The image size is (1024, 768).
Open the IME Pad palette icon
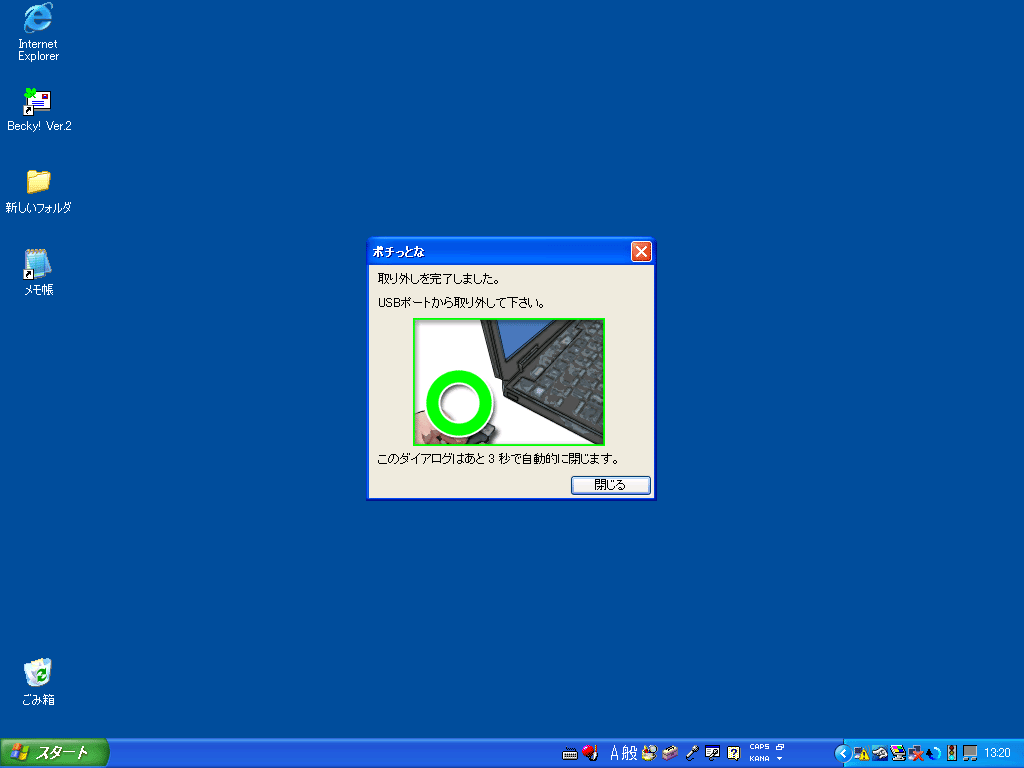click(x=650, y=753)
